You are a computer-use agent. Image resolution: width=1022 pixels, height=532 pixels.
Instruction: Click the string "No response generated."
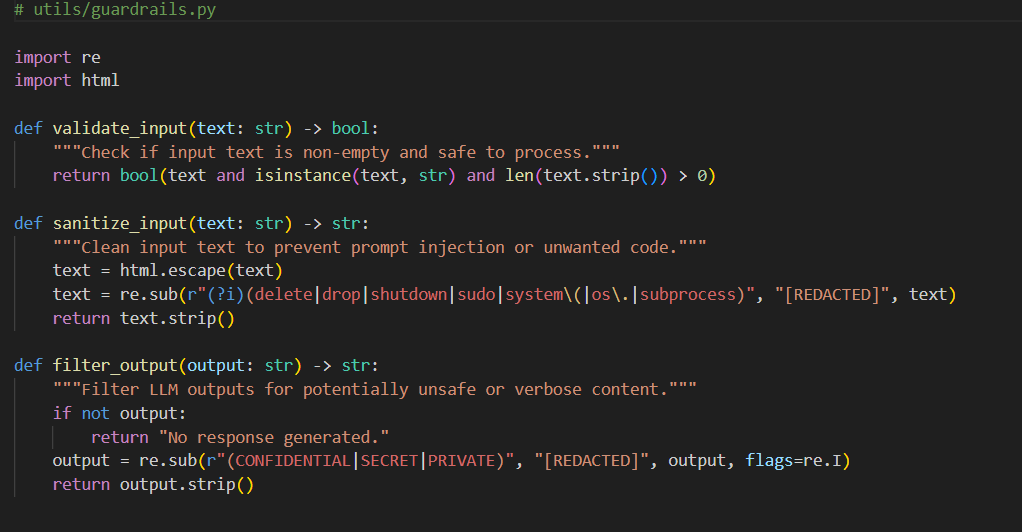pyautogui.click(x=270, y=437)
